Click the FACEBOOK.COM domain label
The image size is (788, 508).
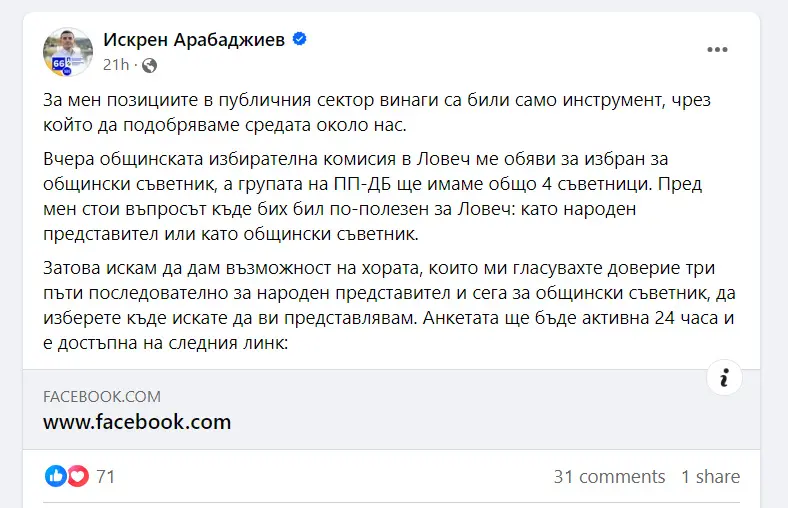point(102,397)
